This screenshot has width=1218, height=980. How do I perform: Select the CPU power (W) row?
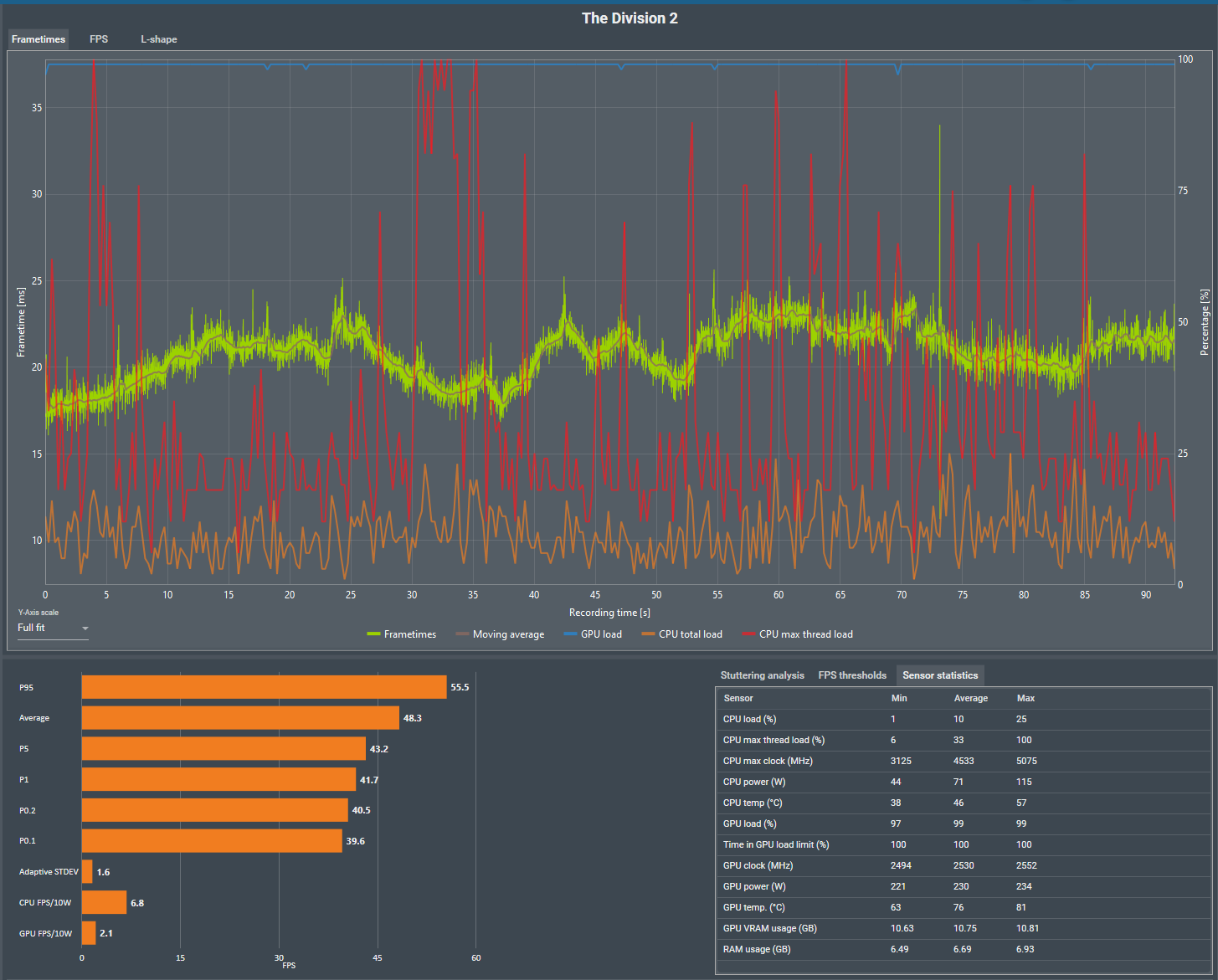(964, 782)
